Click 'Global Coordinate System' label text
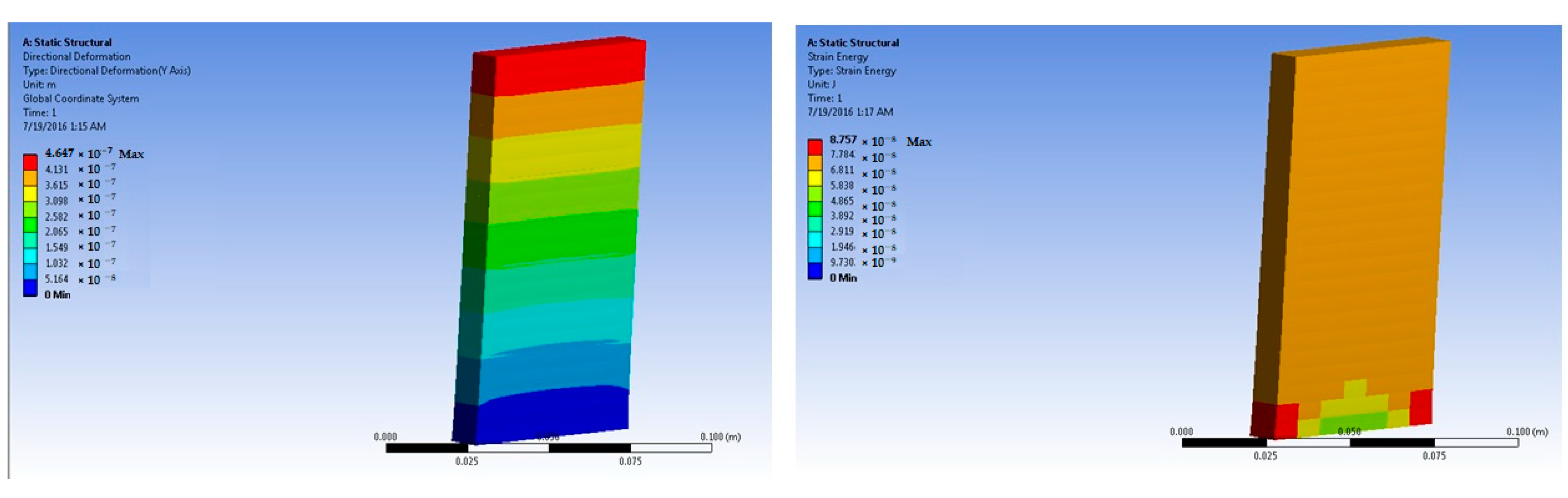Image resolution: width=1568 pixels, height=498 pixels. pyautogui.click(x=80, y=98)
